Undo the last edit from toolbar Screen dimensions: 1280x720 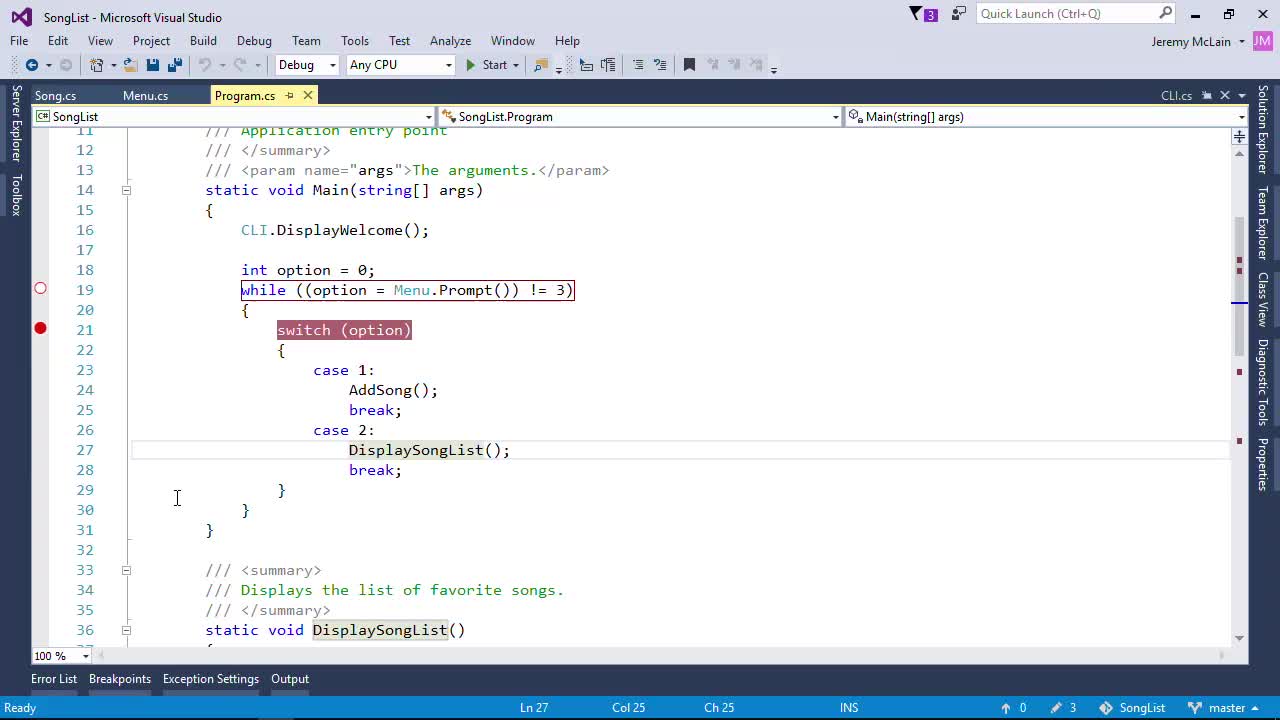point(204,65)
